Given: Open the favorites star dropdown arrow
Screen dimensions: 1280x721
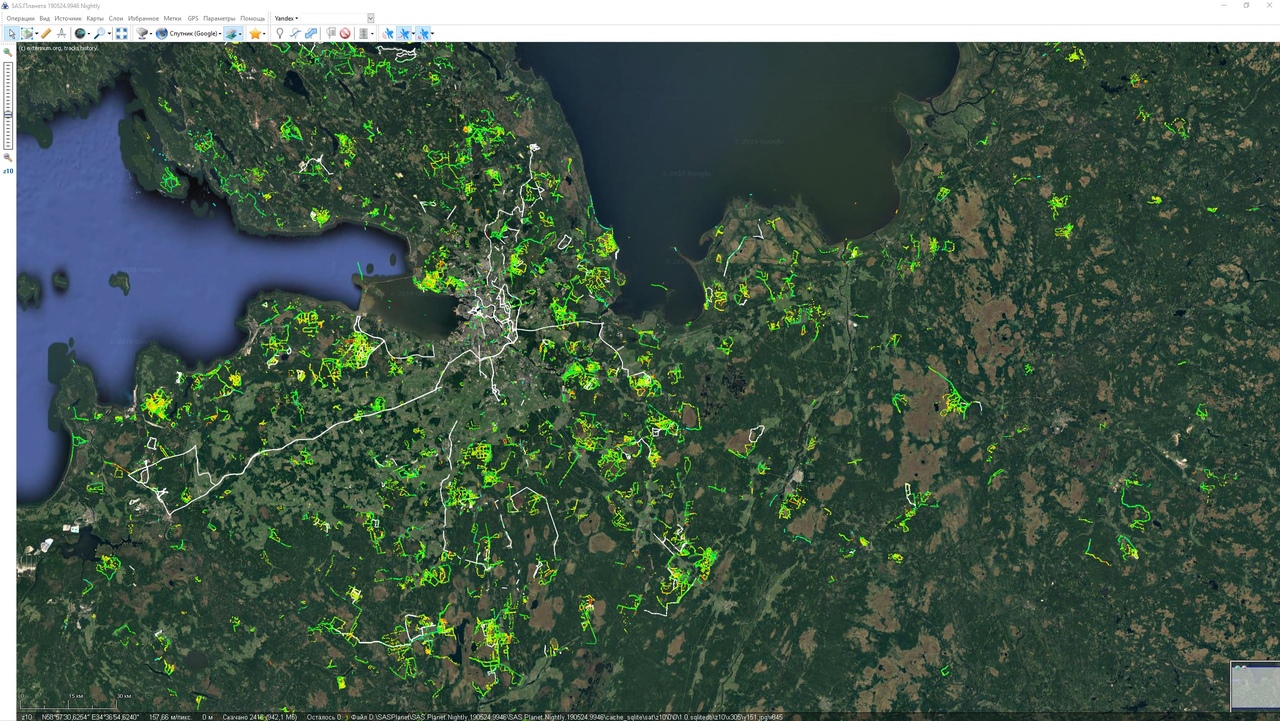Looking at the screenshot, I should click(264, 34).
